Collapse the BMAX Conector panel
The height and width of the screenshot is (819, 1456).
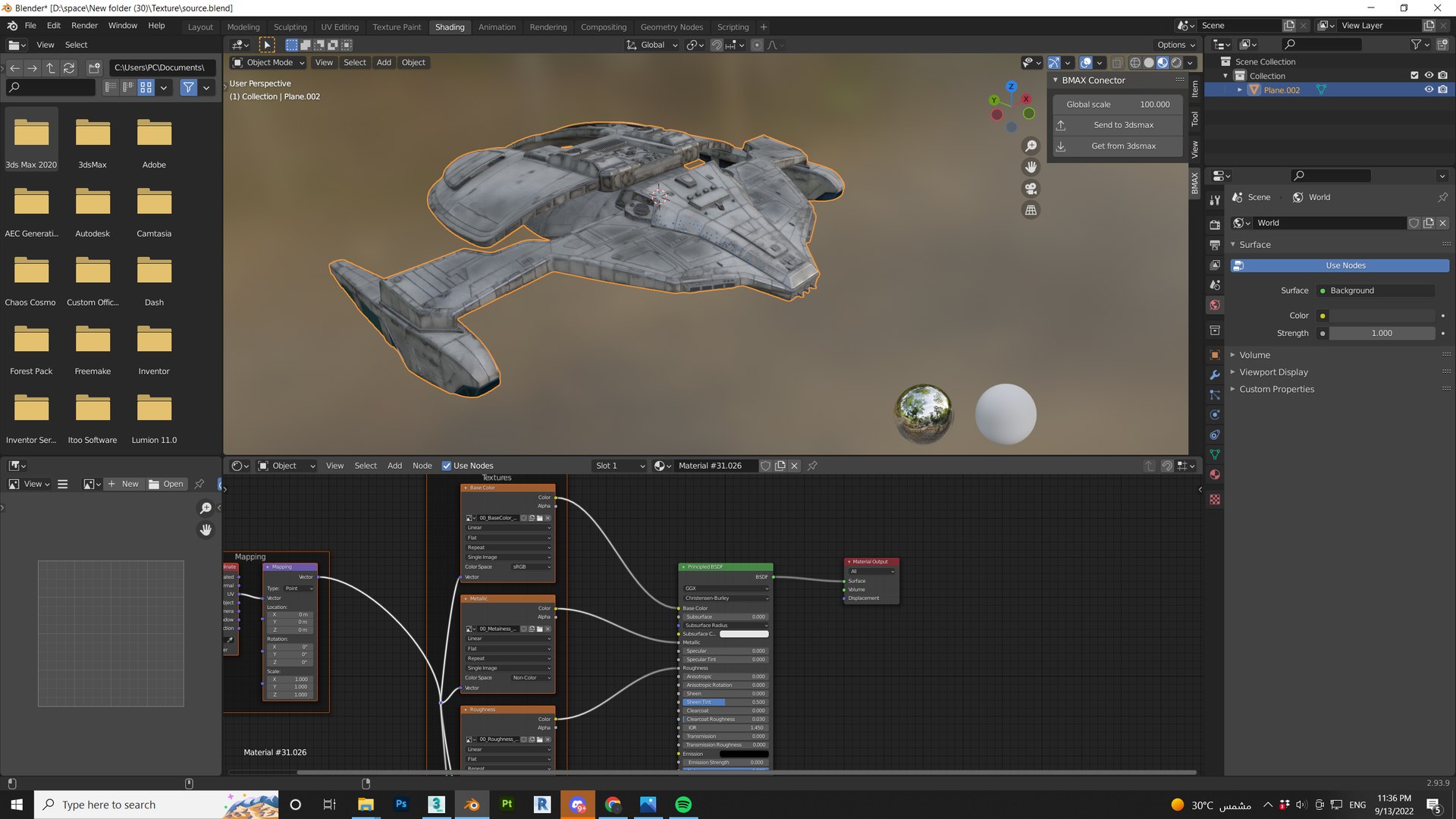(x=1055, y=80)
